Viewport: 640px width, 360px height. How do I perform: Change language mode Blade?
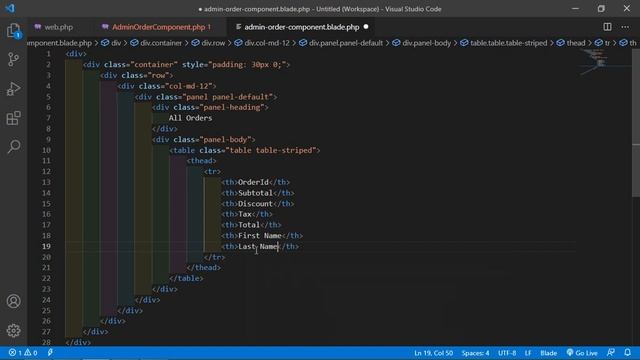[x=549, y=353]
